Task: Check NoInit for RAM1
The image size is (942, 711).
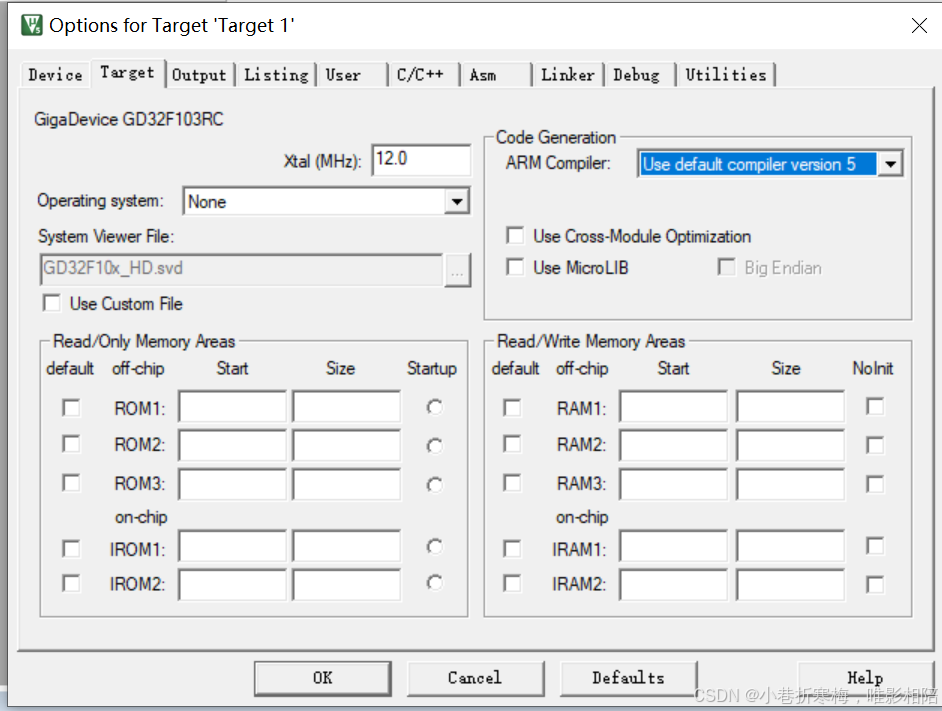Action: [875, 407]
